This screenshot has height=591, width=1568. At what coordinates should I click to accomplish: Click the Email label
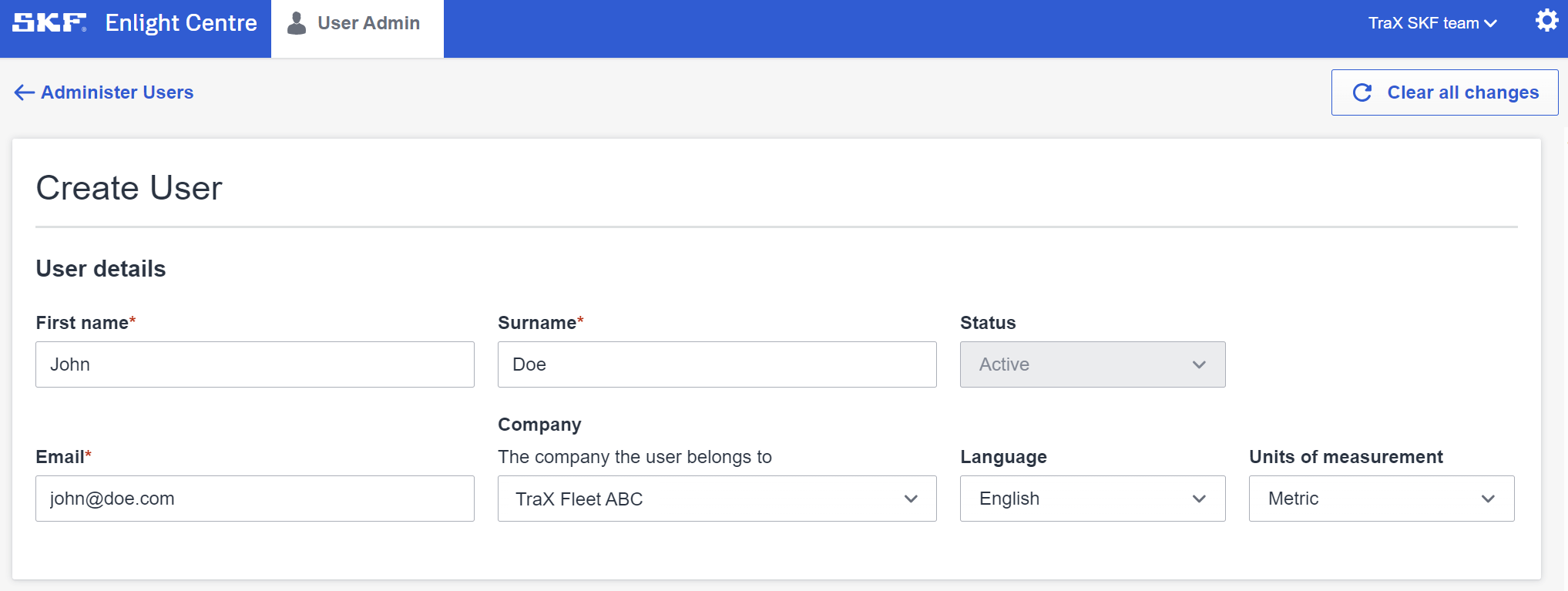(63, 457)
